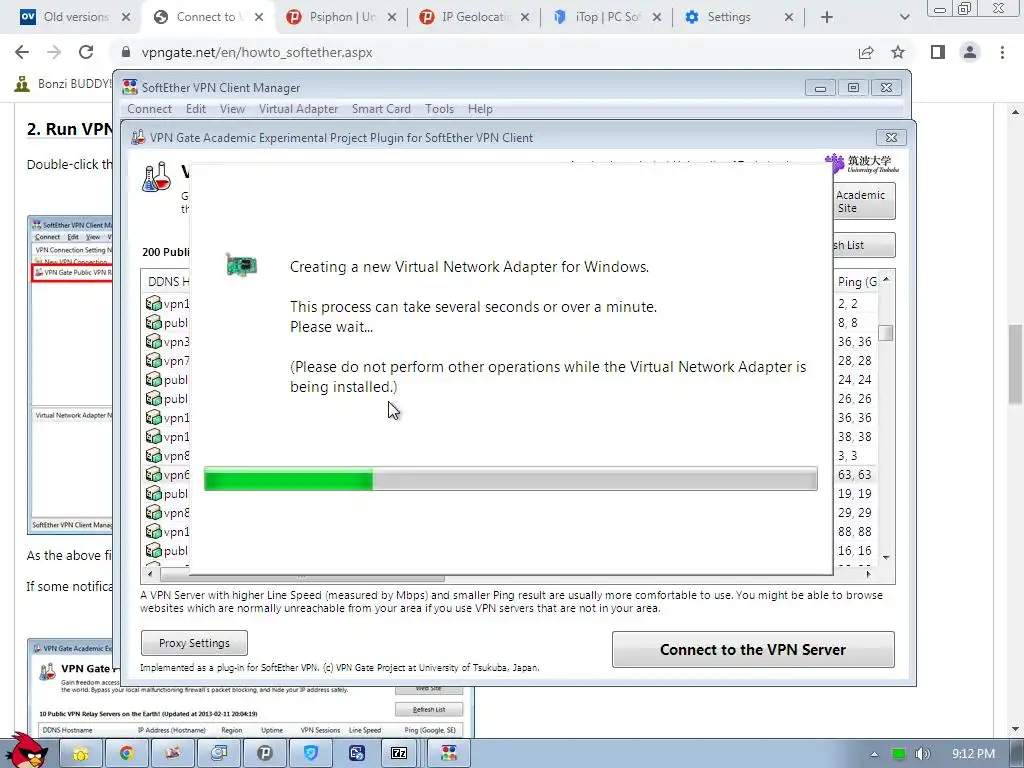Click the DDNS Hostname column header
This screenshot has height=768, width=1024.
coord(167,281)
